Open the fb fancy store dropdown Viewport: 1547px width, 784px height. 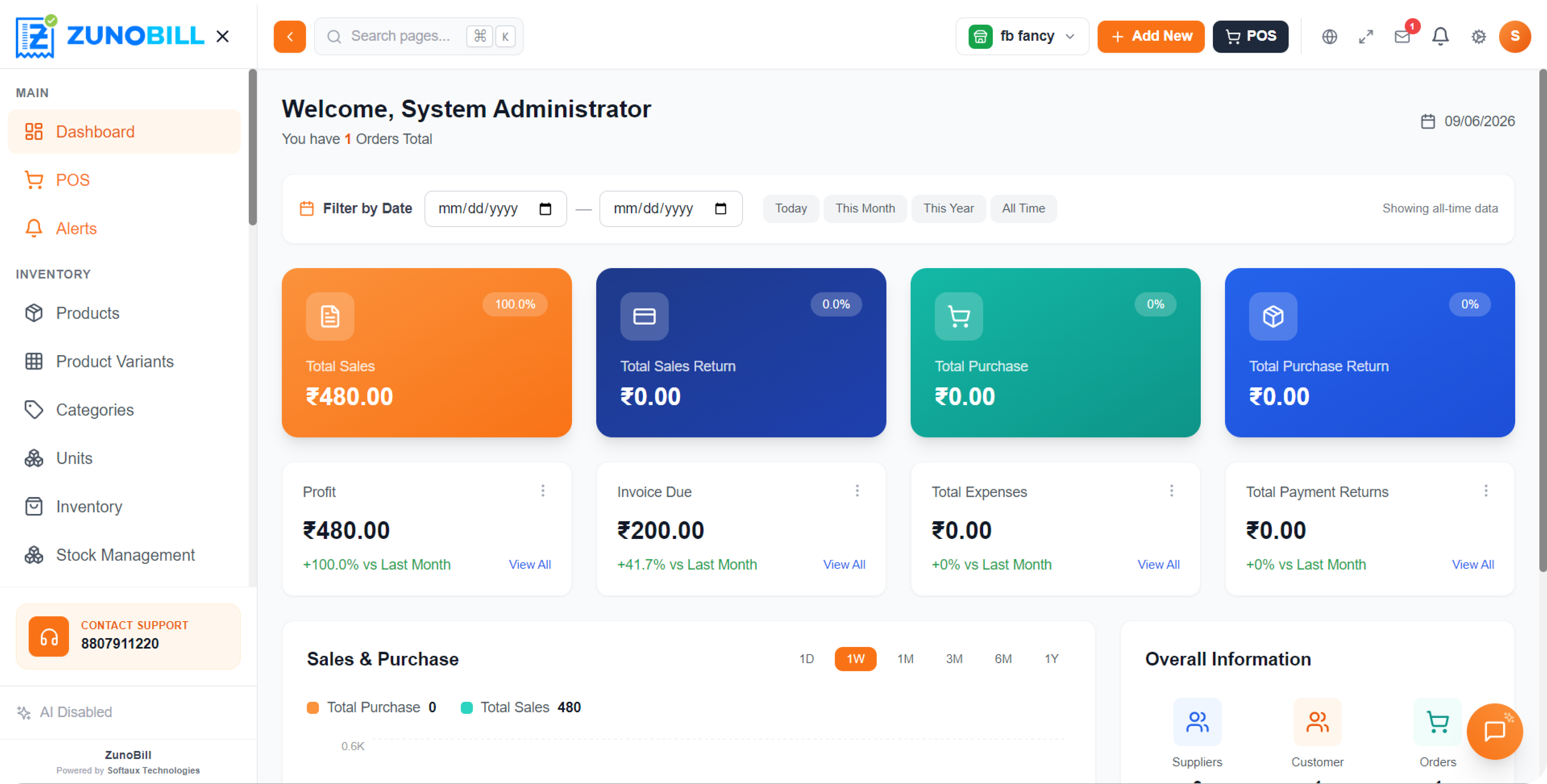pos(1022,37)
